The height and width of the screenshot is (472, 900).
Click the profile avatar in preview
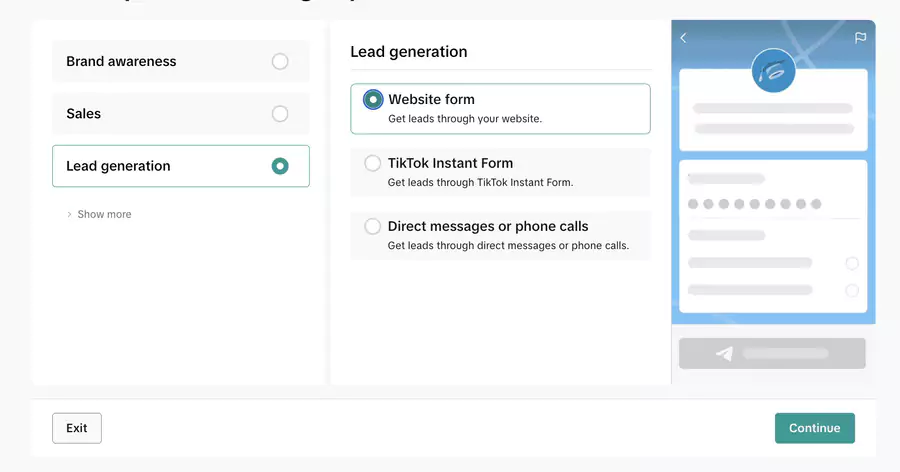click(773, 71)
